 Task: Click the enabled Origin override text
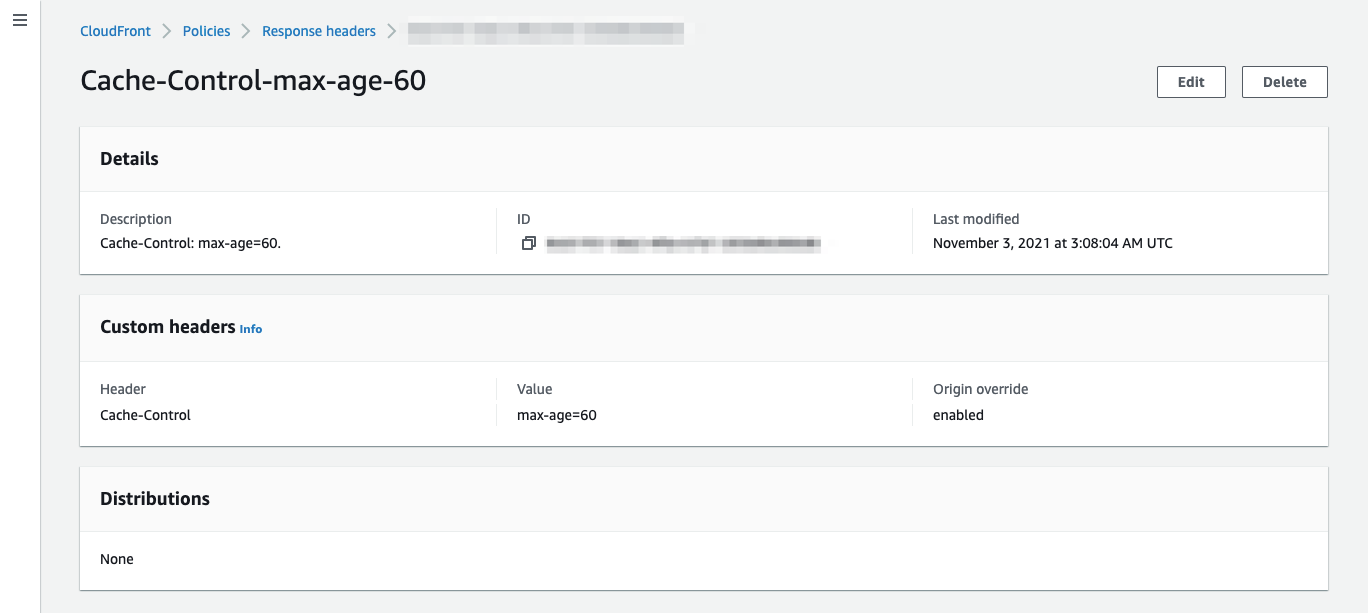[958, 415]
